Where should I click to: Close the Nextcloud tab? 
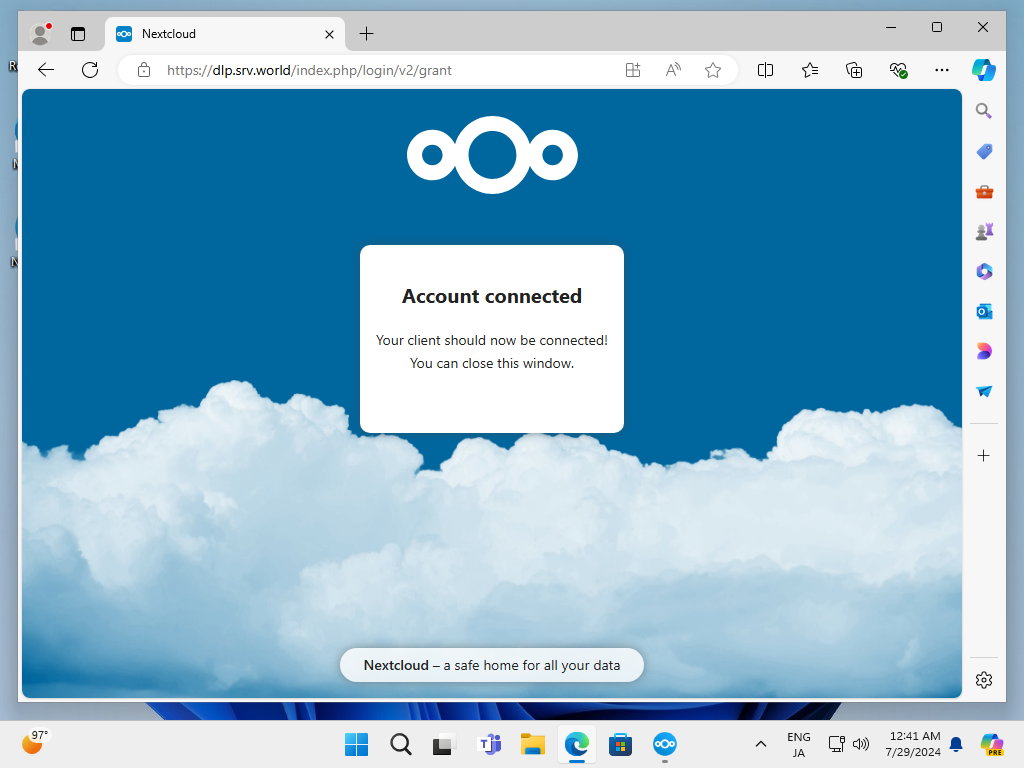tap(329, 34)
